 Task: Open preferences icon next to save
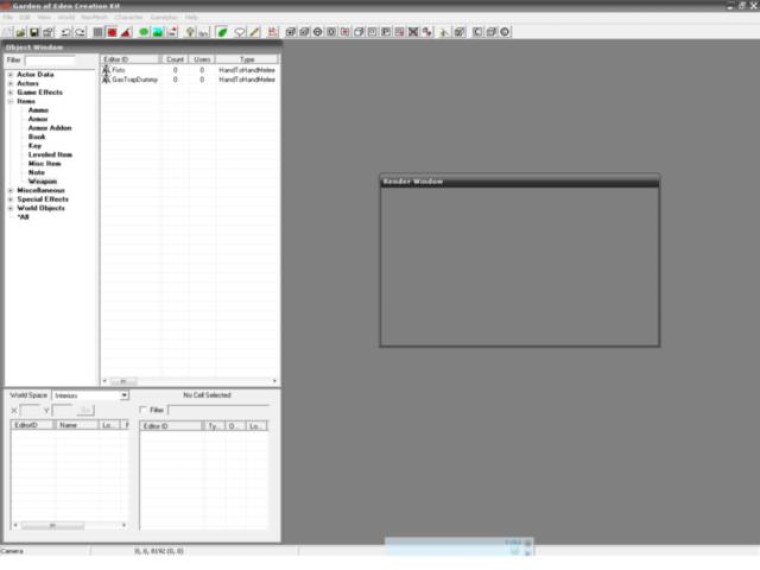click(x=48, y=32)
